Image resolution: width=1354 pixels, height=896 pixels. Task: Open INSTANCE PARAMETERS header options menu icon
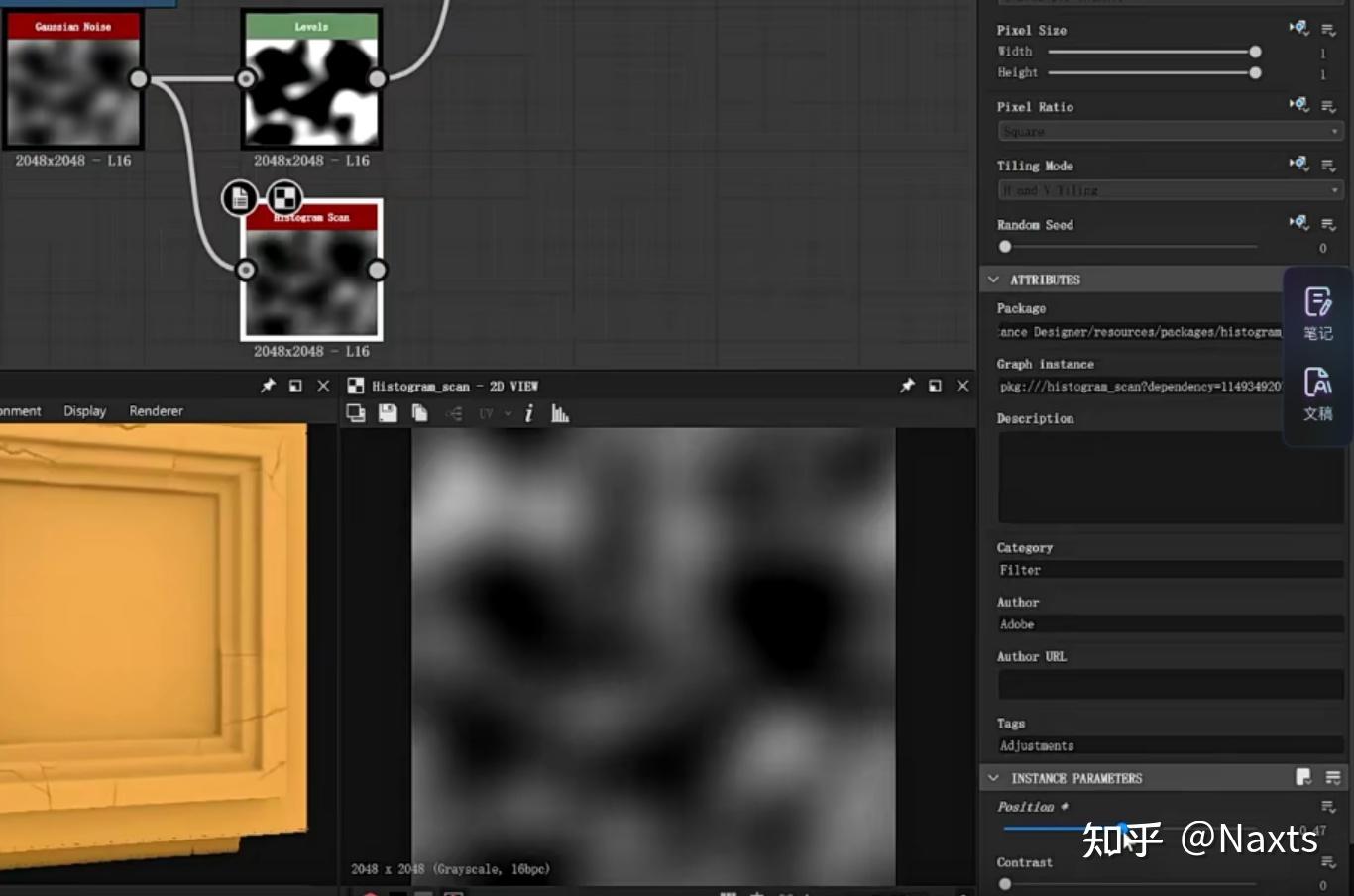click(x=1333, y=777)
